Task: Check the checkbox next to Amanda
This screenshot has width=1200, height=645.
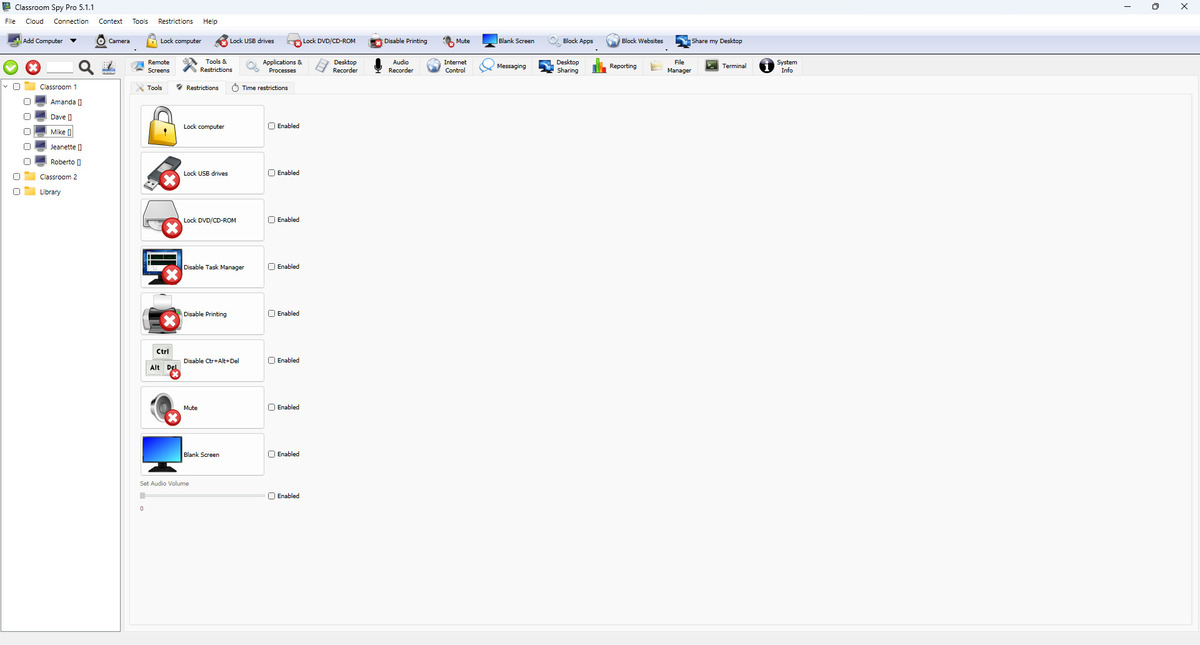Action: point(27,101)
